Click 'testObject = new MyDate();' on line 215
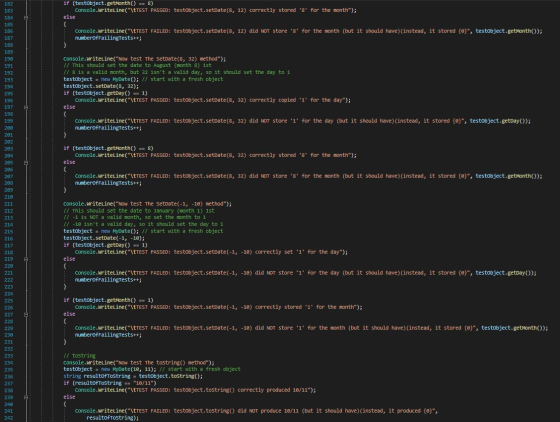560x422 pixels. tap(101, 231)
